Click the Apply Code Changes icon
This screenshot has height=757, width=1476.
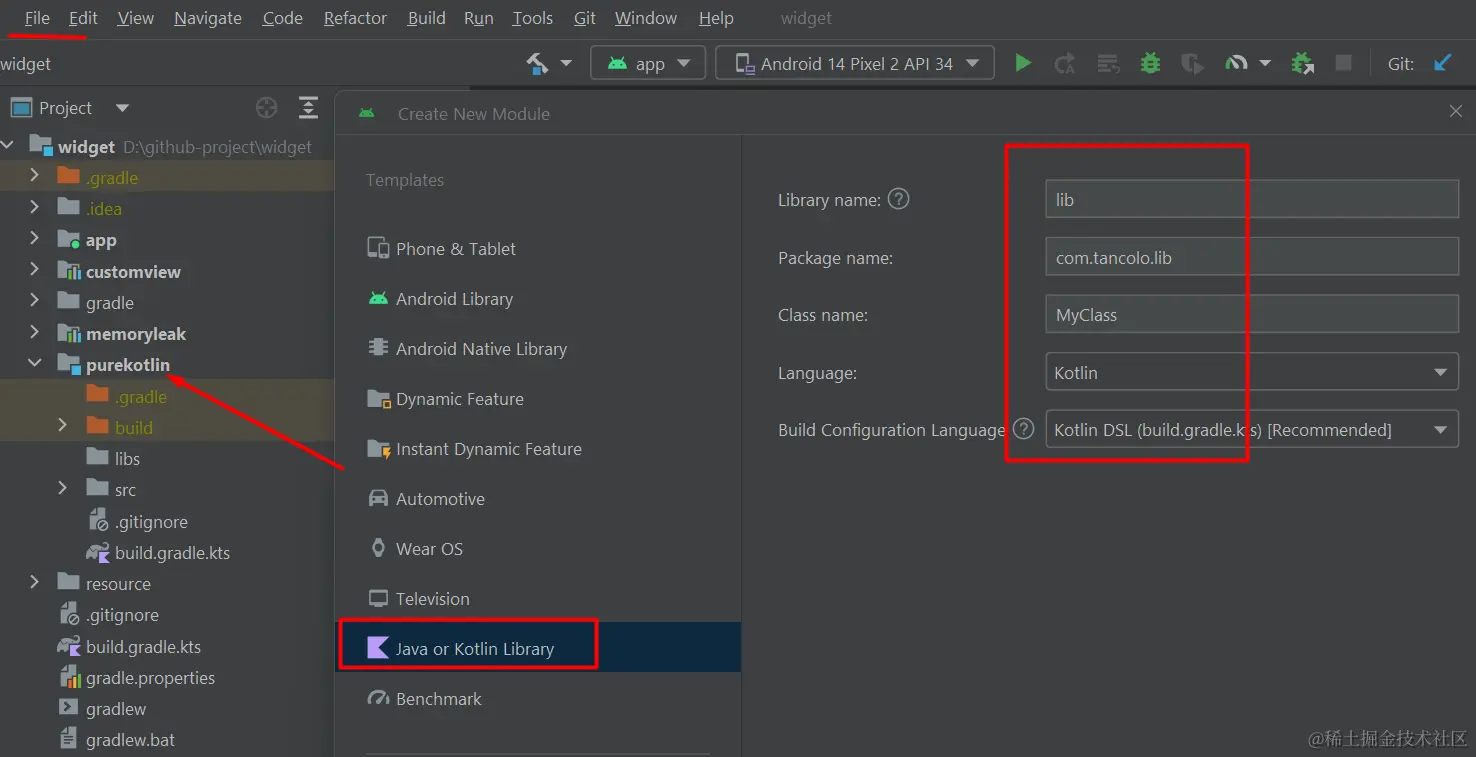(x=1108, y=63)
